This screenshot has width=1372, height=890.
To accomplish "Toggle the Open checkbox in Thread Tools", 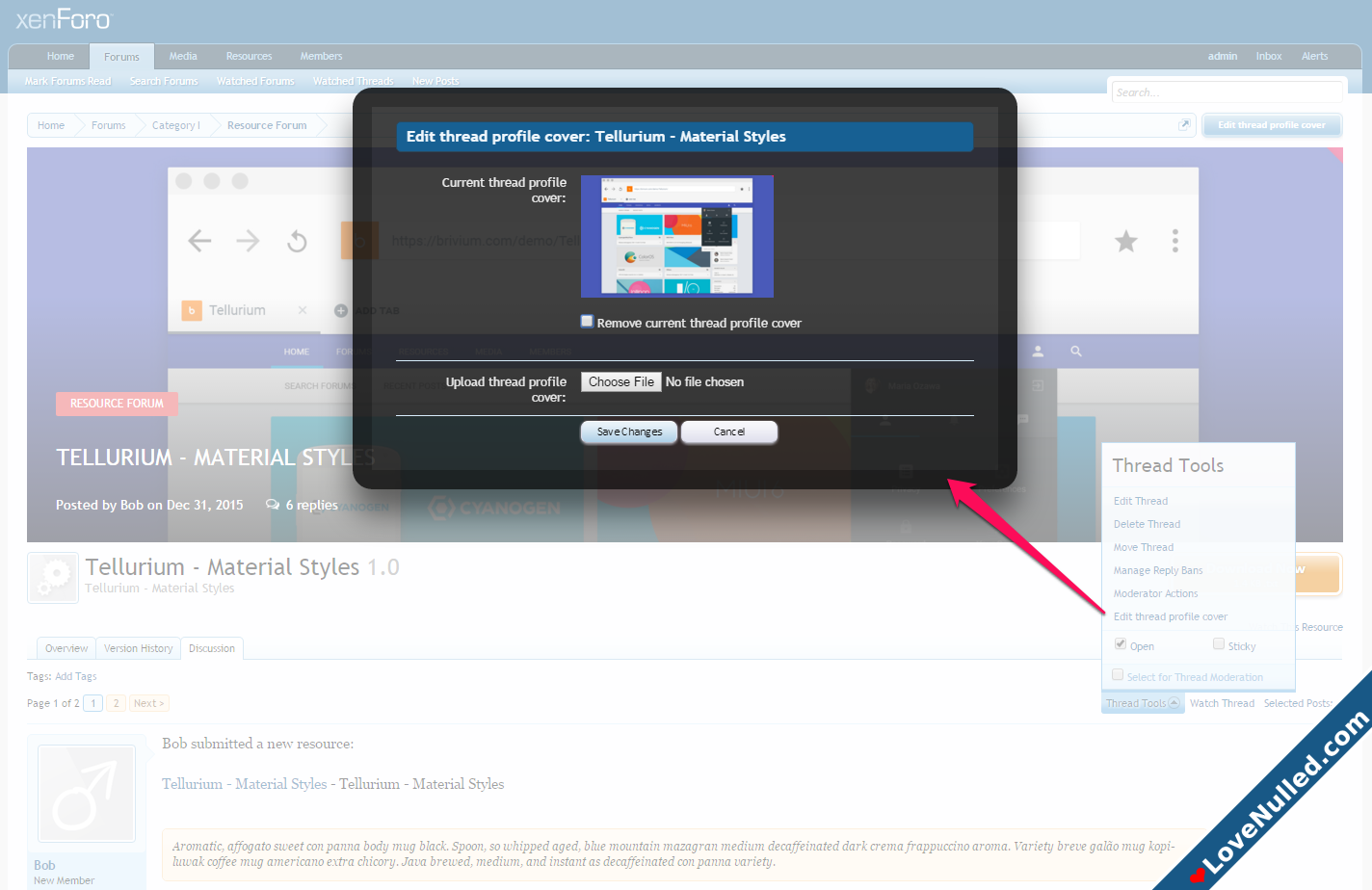I will (x=1121, y=644).
